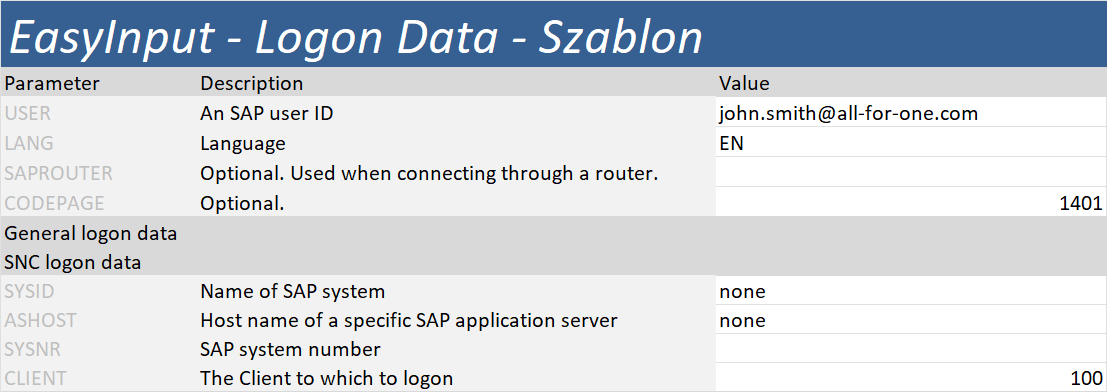Image resolution: width=1107 pixels, height=392 pixels.
Task: Select the 'SAP system number' description cell
Action: tap(456, 349)
